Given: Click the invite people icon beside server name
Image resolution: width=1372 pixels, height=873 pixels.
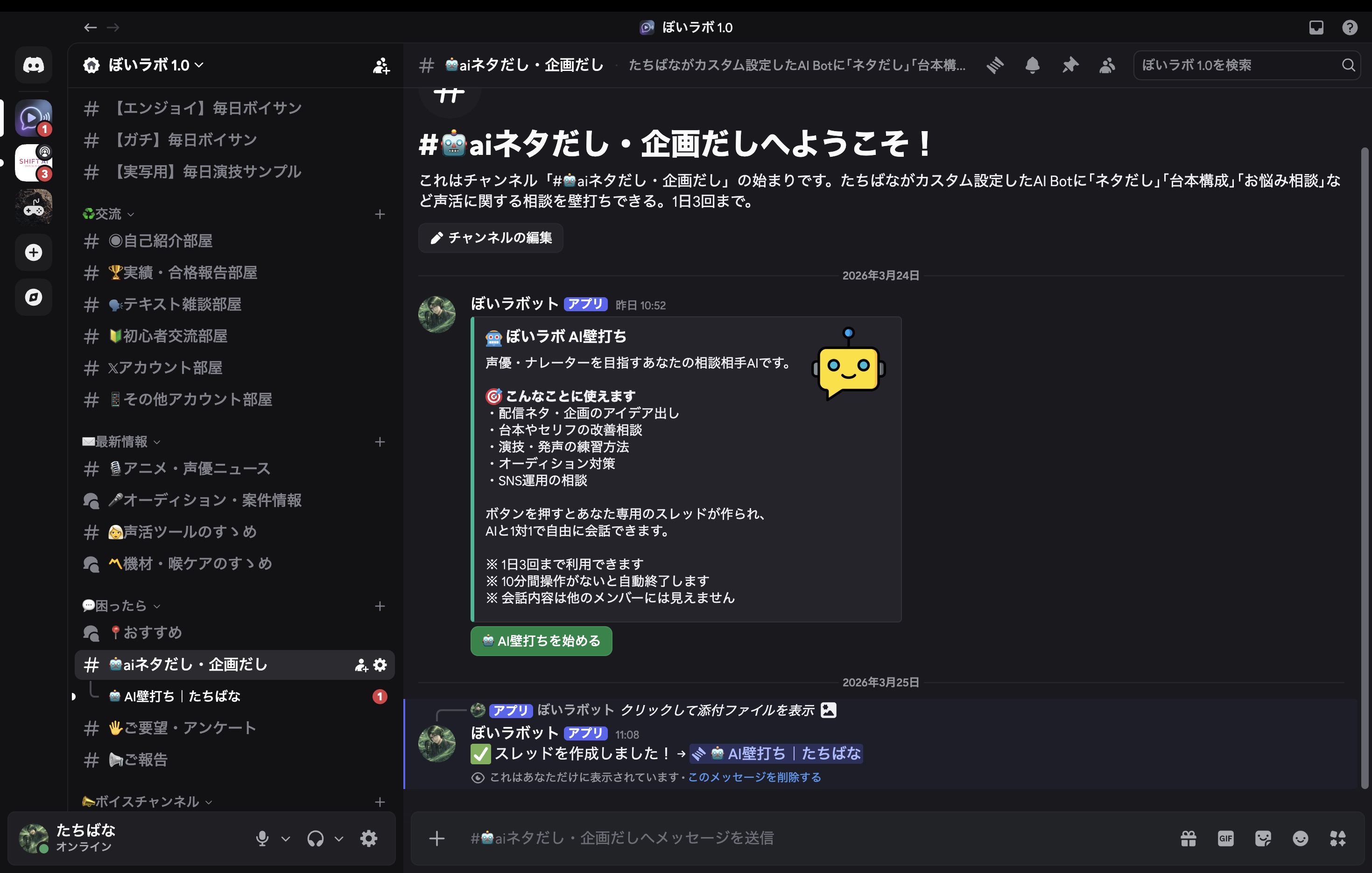Looking at the screenshot, I should tap(380, 65).
